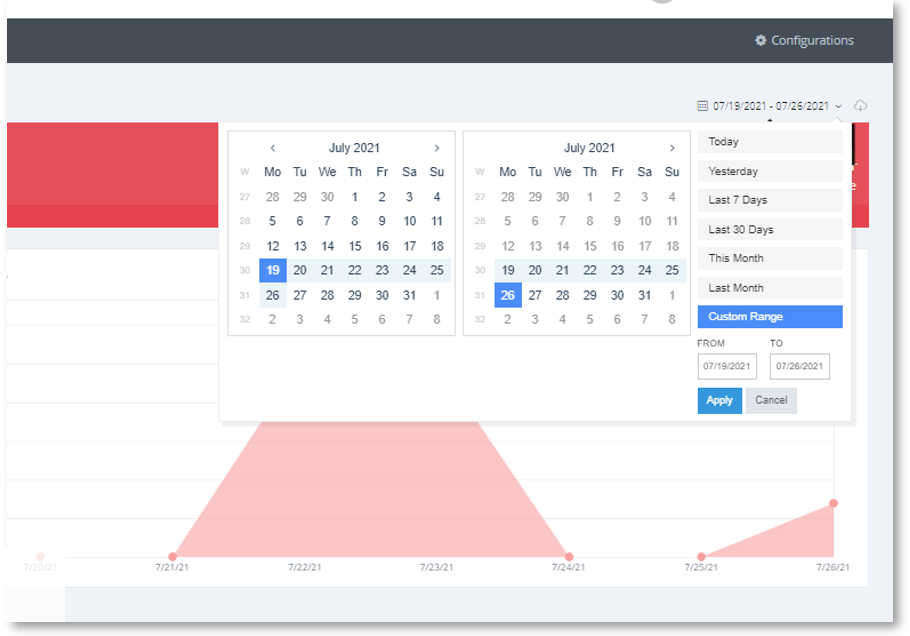Choose Last 7 Days range
The height and width of the screenshot is (636, 910).
(x=770, y=200)
